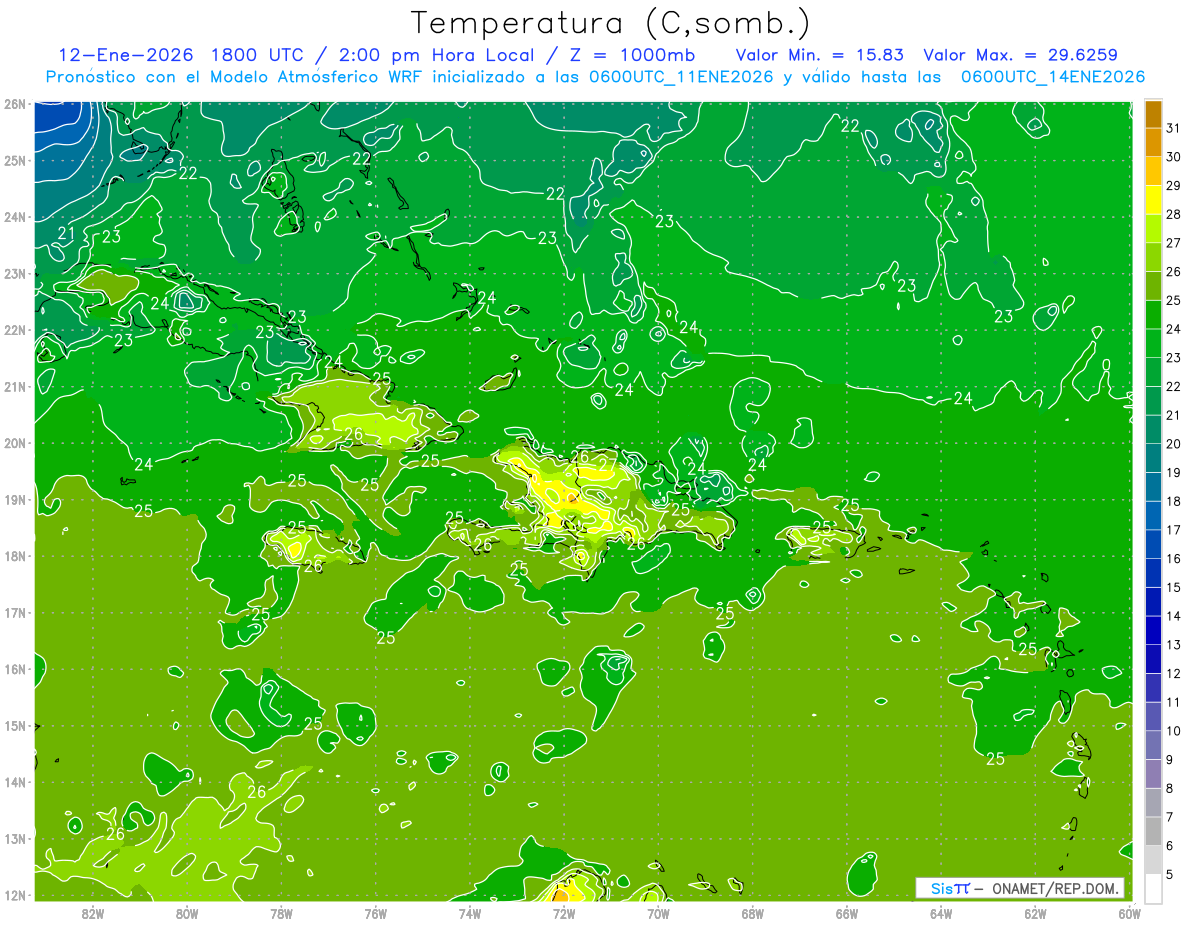Image resolution: width=1200 pixels, height=927 pixels.
Task: Click latitude axis label 21N
Action: click(14, 386)
